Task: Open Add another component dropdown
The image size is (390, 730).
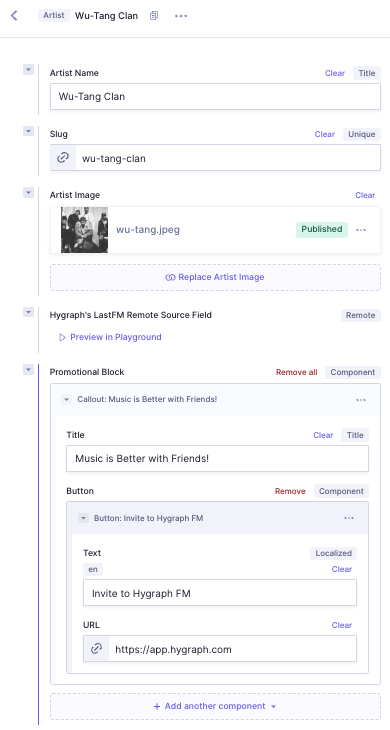Action: click(x=215, y=706)
